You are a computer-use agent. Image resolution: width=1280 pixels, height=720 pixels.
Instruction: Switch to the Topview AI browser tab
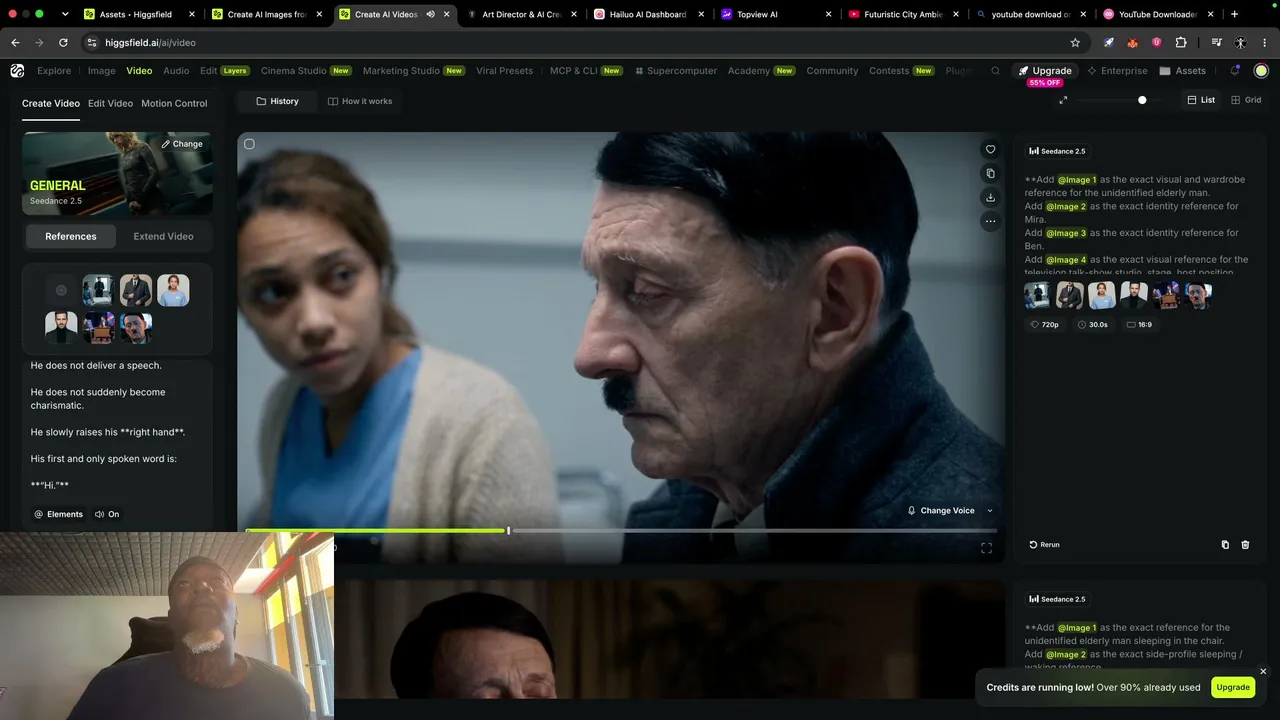(x=776, y=14)
